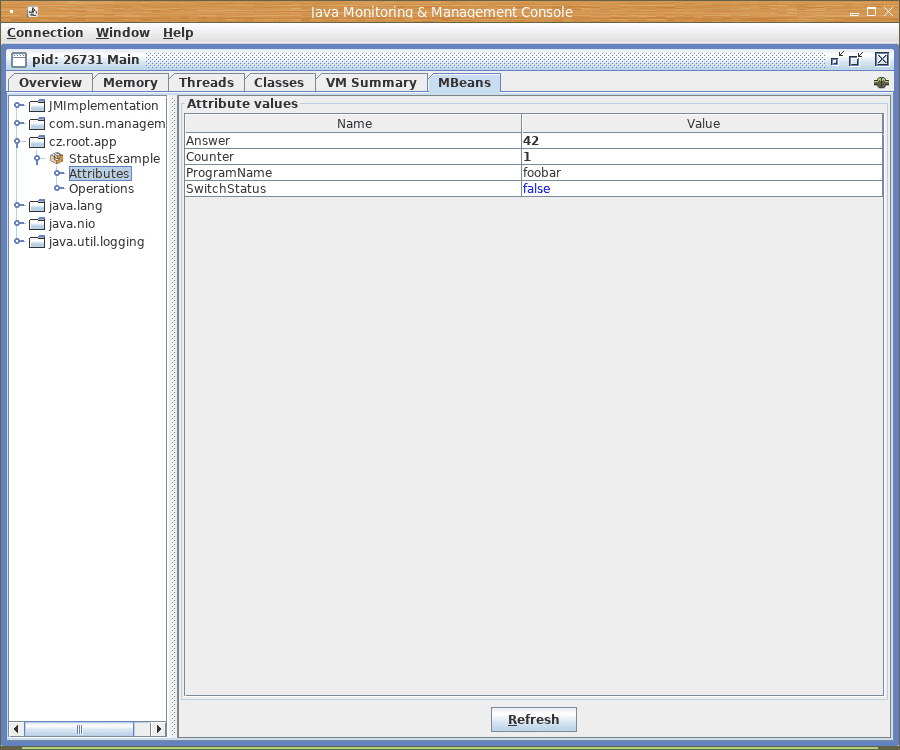Click the java.lang folder icon
The height and width of the screenshot is (750, 900).
click(37, 205)
